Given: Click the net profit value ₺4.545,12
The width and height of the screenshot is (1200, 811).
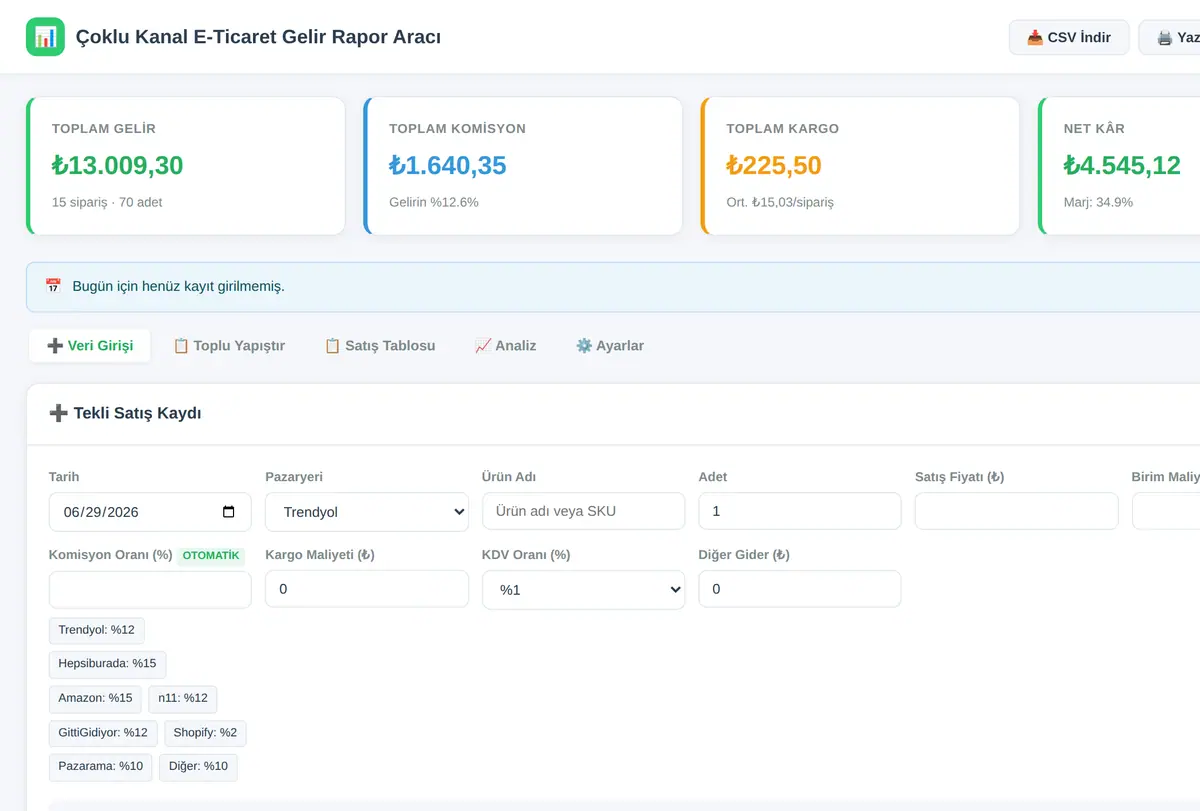Looking at the screenshot, I should (x=1122, y=165).
